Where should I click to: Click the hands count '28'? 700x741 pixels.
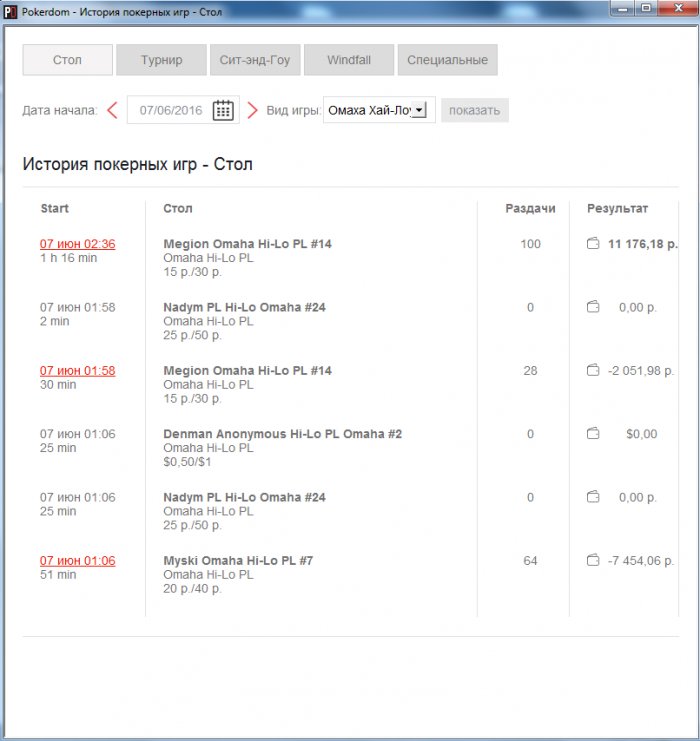point(530,370)
